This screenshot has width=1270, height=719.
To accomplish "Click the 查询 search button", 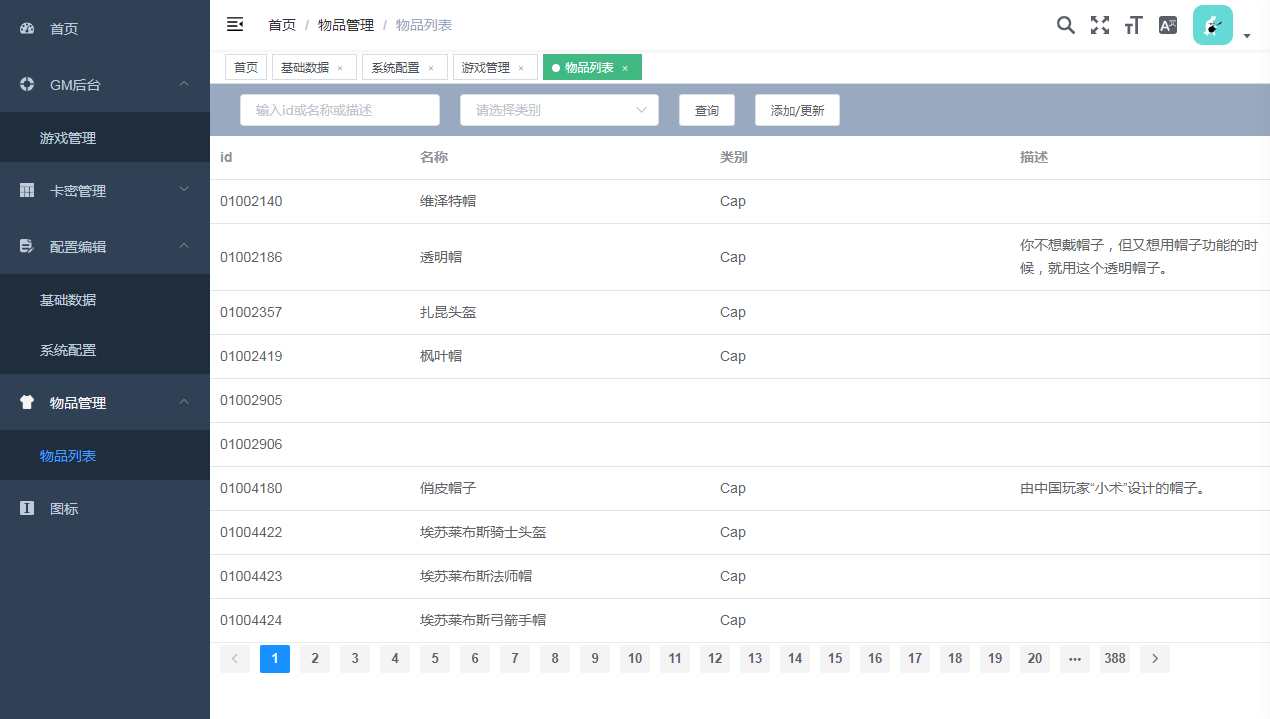I will pyautogui.click(x=706, y=110).
